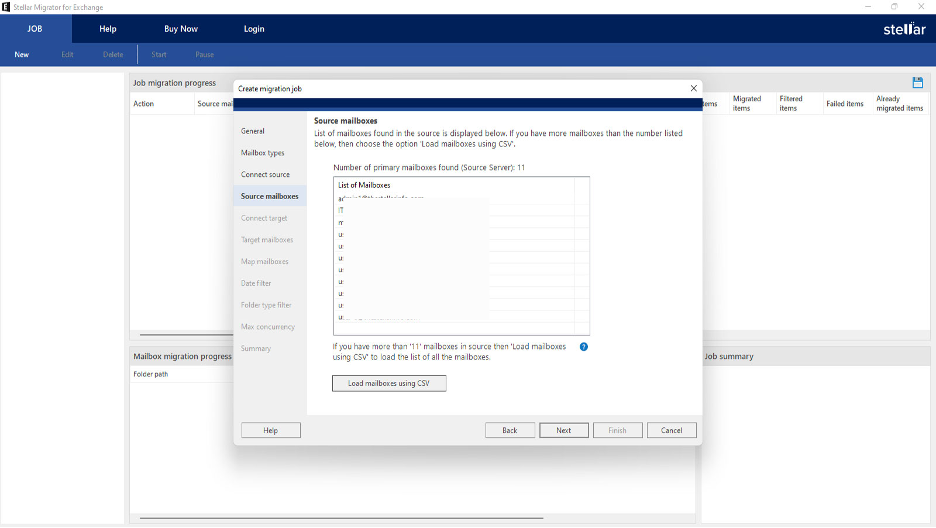Open the Login tab
The height and width of the screenshot is (528, 936).
tap(254, 29)
